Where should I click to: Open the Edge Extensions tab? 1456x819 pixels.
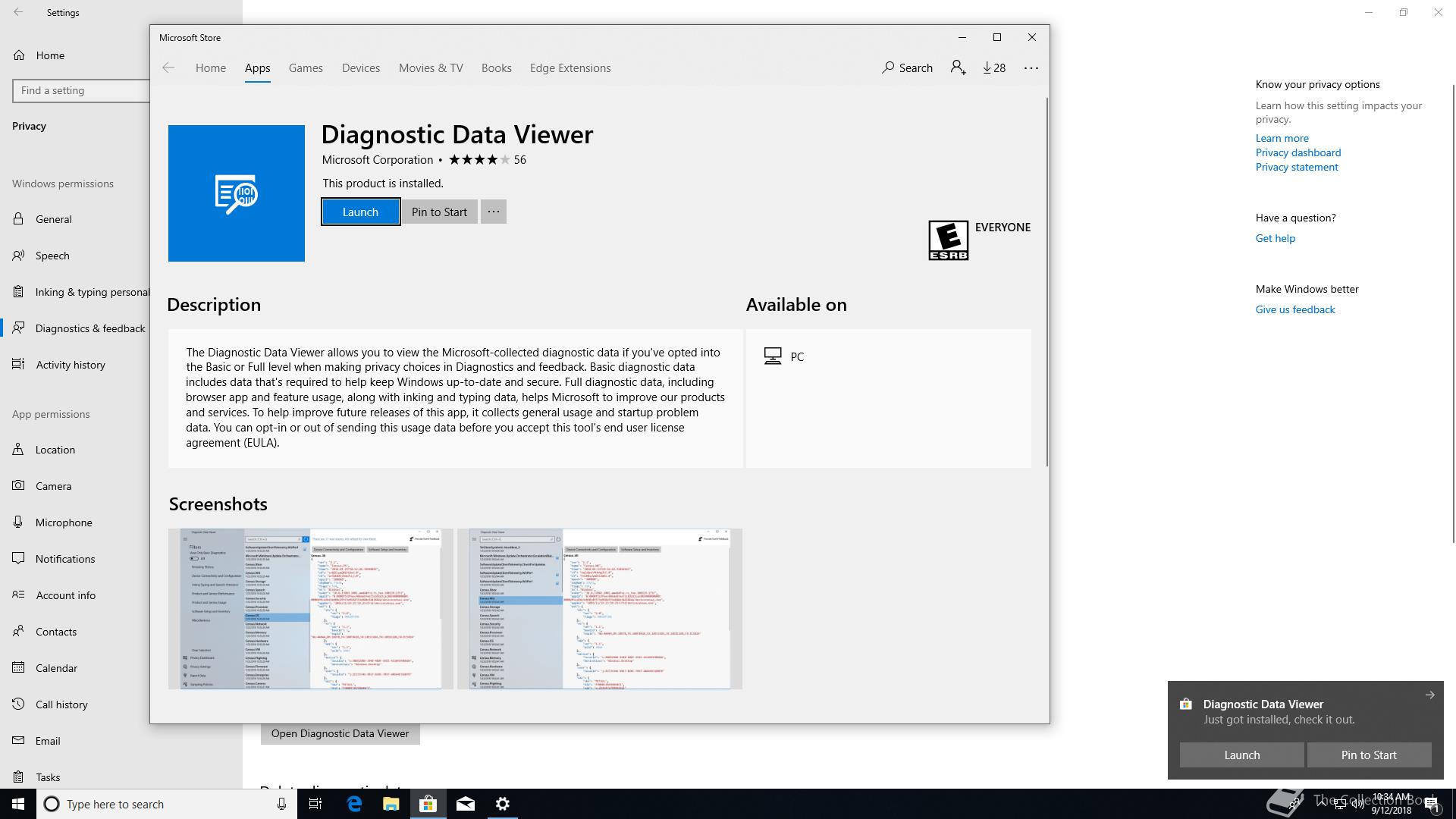[570, 67]
